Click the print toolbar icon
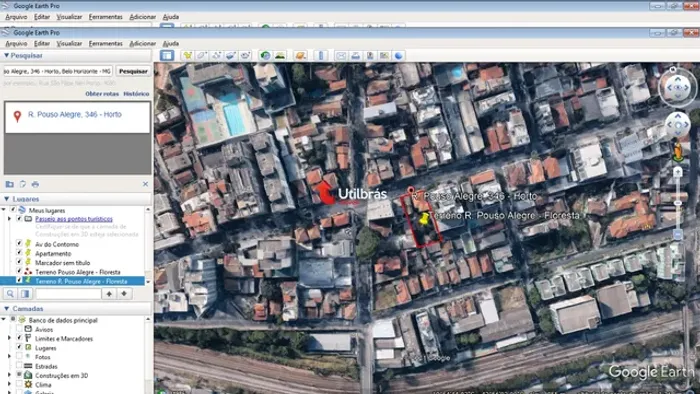This screenshot has width=700, height=394. [355, 55]
